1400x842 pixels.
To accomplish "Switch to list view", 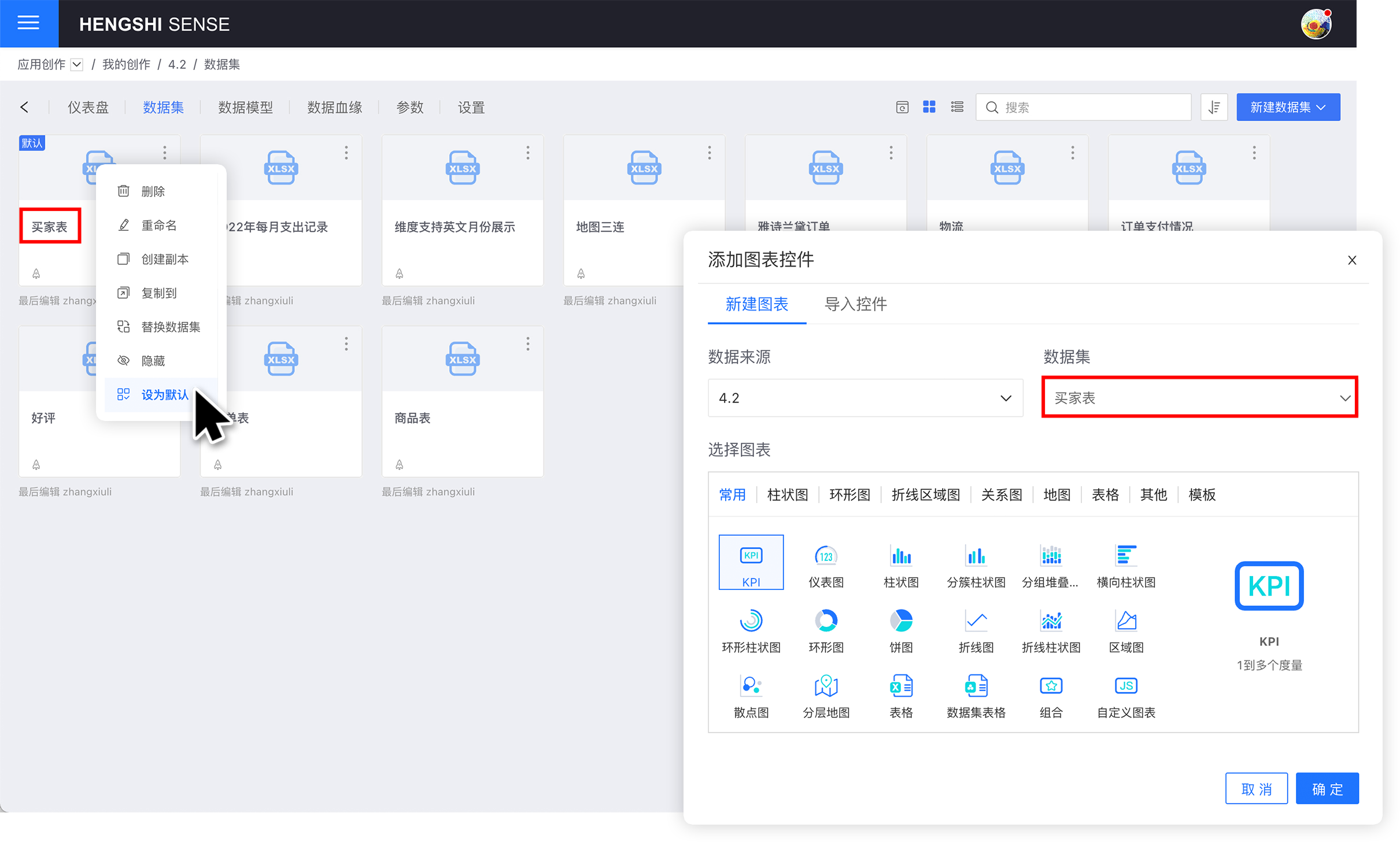I will click(956, 107).
